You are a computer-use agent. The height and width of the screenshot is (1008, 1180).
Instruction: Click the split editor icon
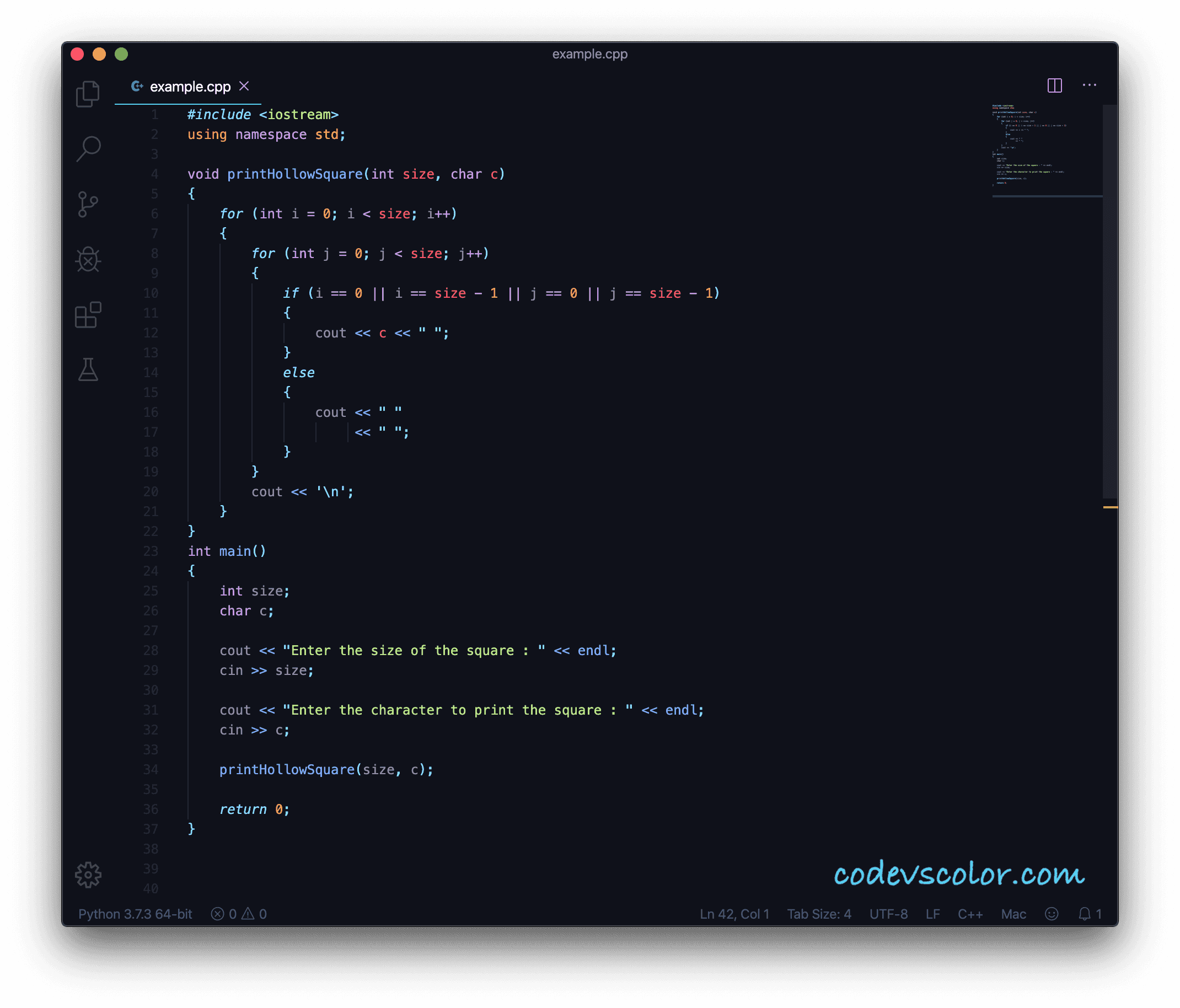(x=1054, y=85)
